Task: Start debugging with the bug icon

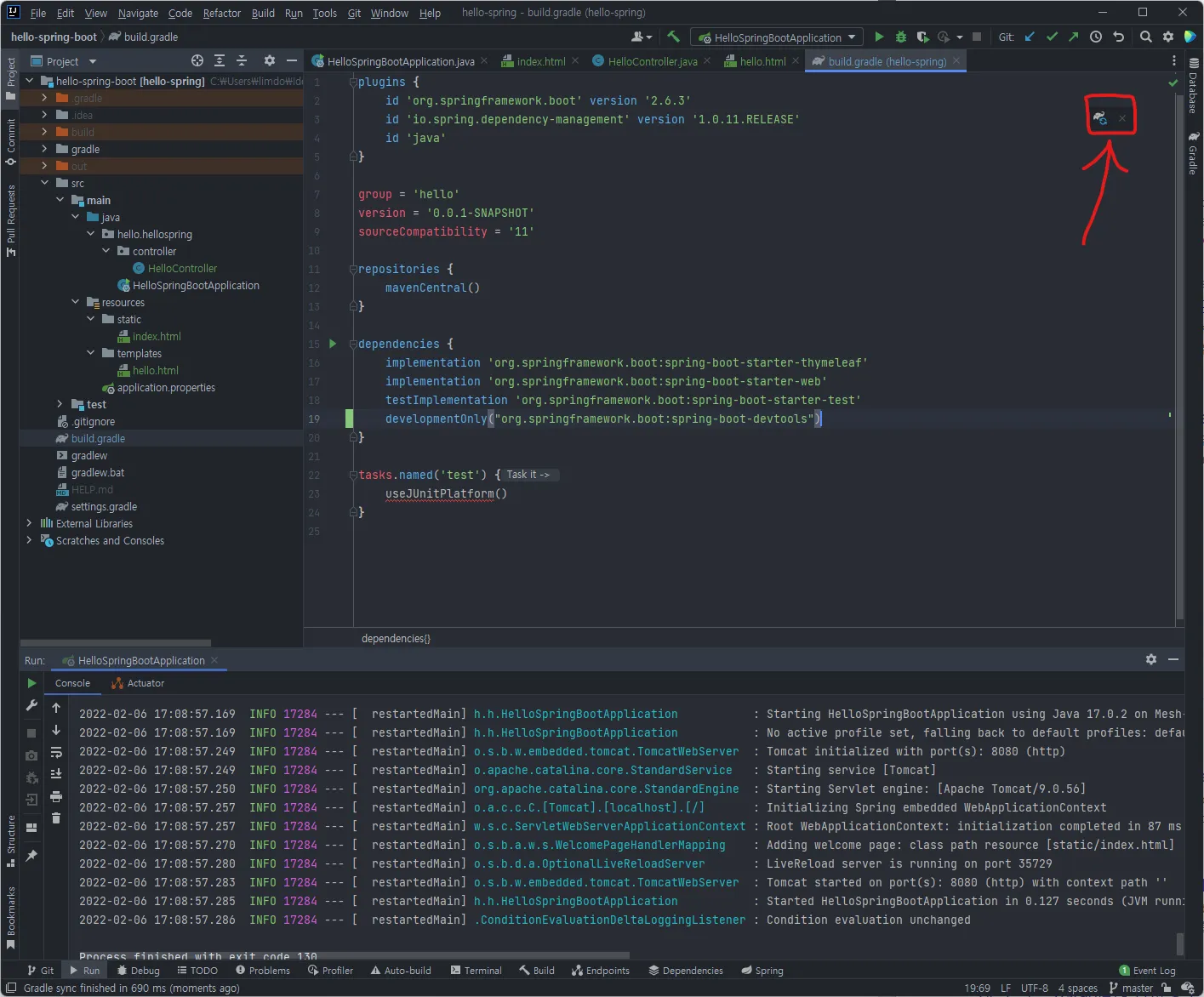Action: 900,37
